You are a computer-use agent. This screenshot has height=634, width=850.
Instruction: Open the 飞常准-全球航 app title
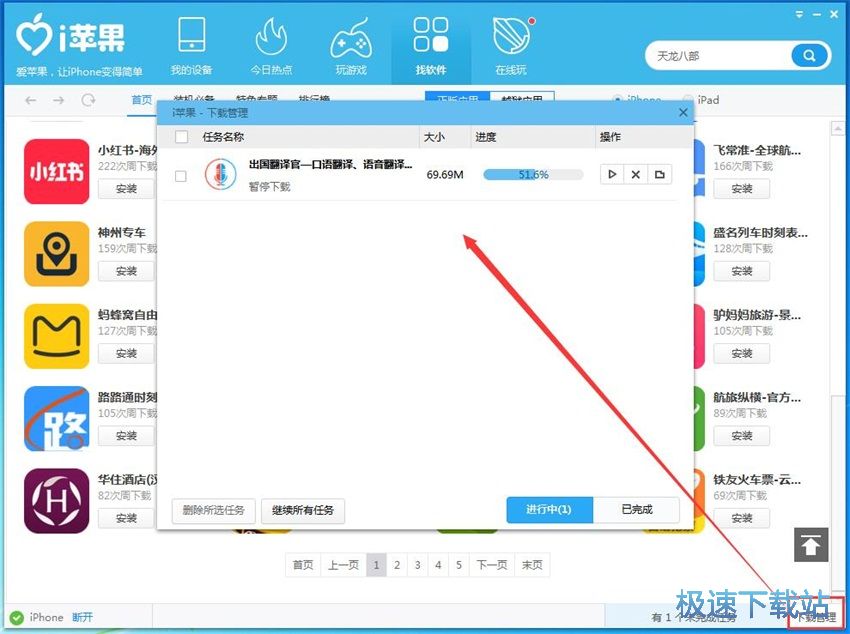[x=757, y=150]
